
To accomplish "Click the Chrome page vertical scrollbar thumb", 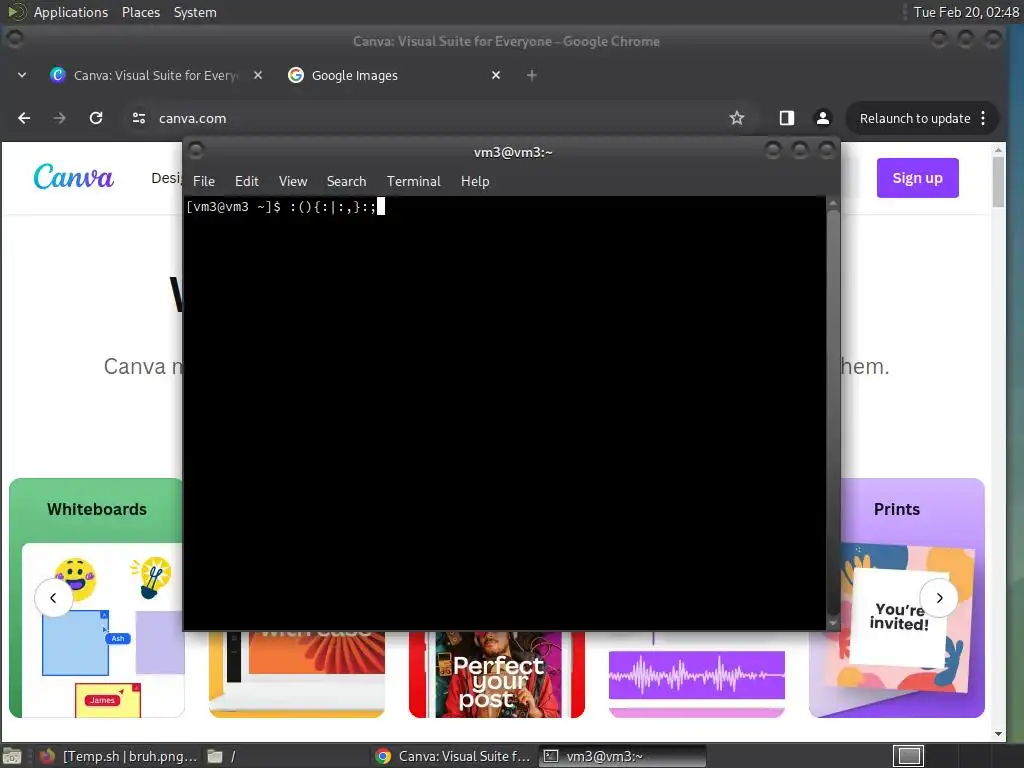I will tap(998, 182).
